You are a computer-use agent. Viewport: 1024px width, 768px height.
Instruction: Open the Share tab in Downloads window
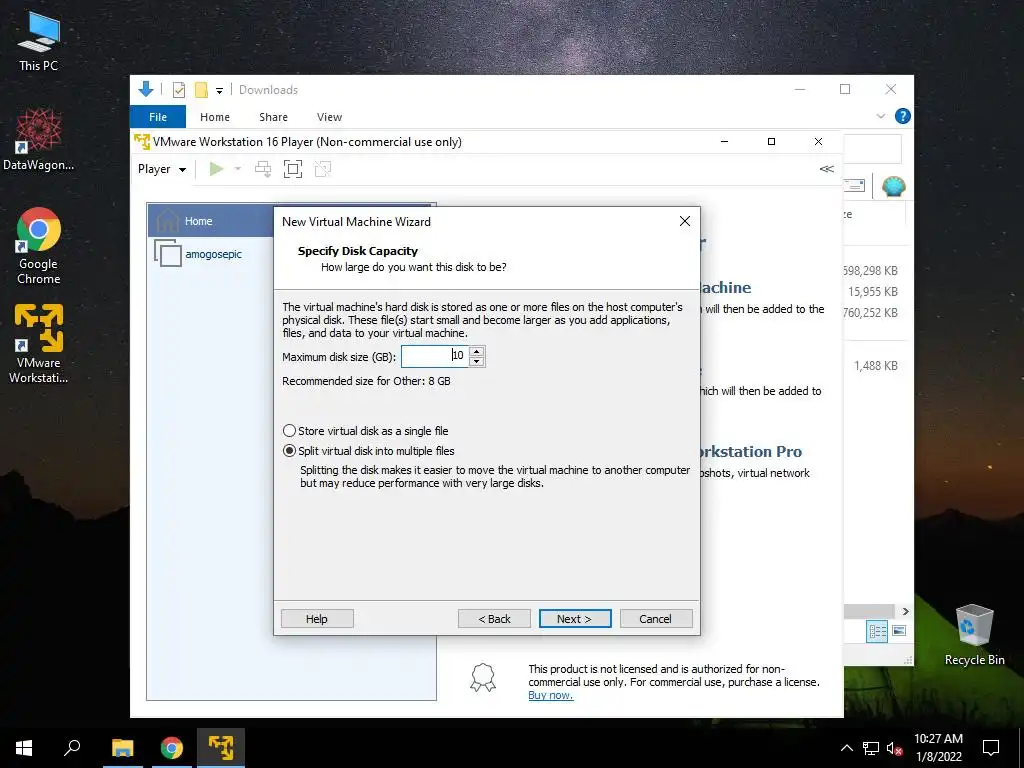point(273,117)
